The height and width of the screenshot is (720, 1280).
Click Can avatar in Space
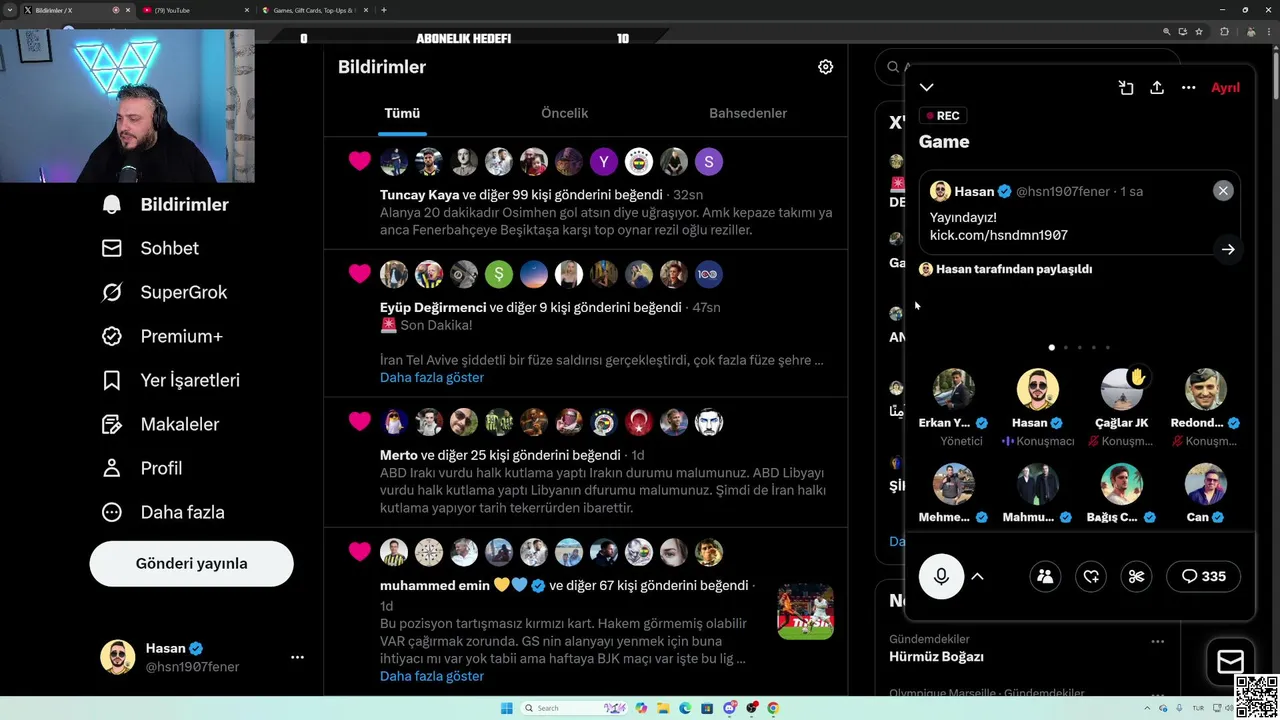(1205, 484)
